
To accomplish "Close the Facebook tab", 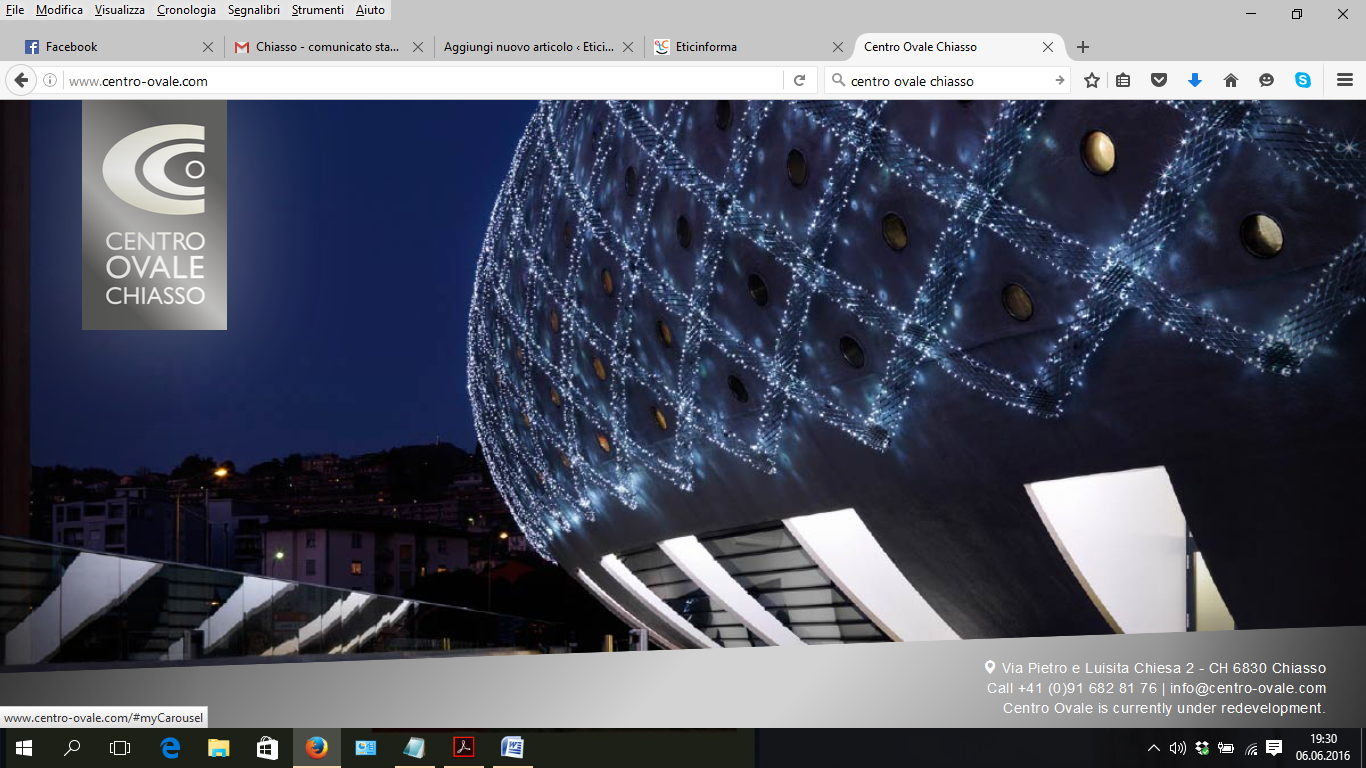I will [208, 47].
